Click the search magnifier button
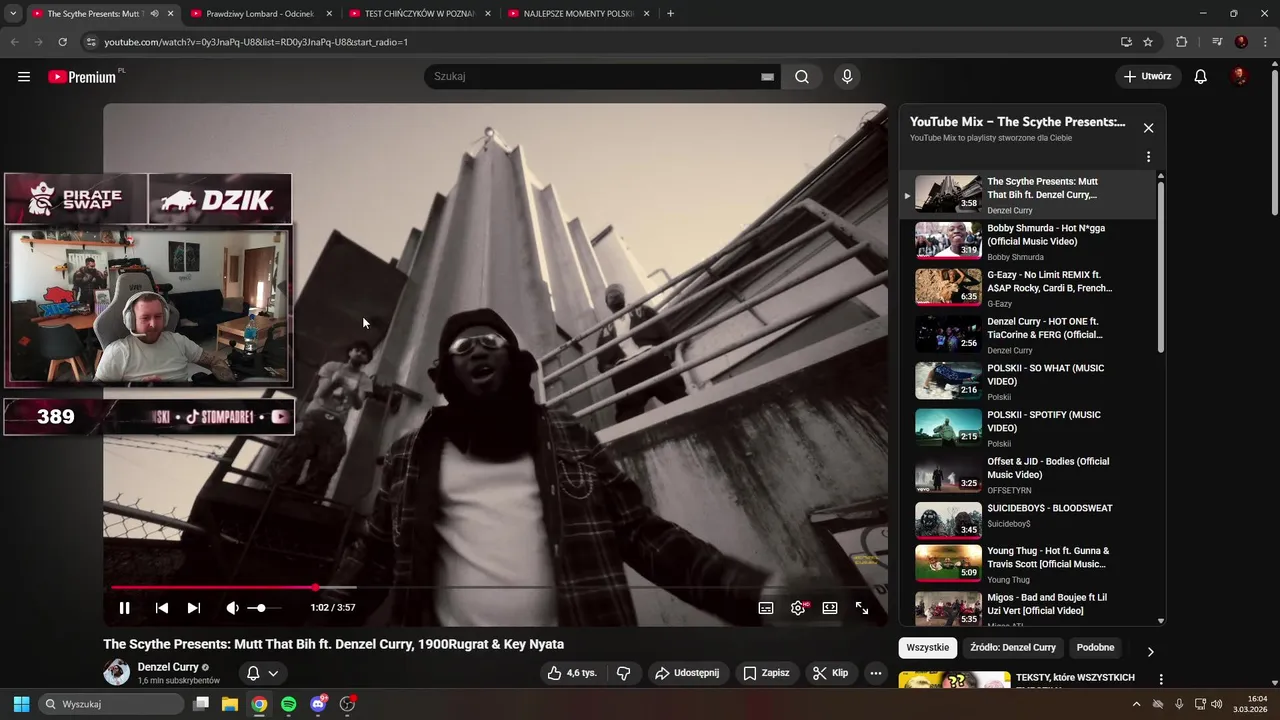 point(802,77)
